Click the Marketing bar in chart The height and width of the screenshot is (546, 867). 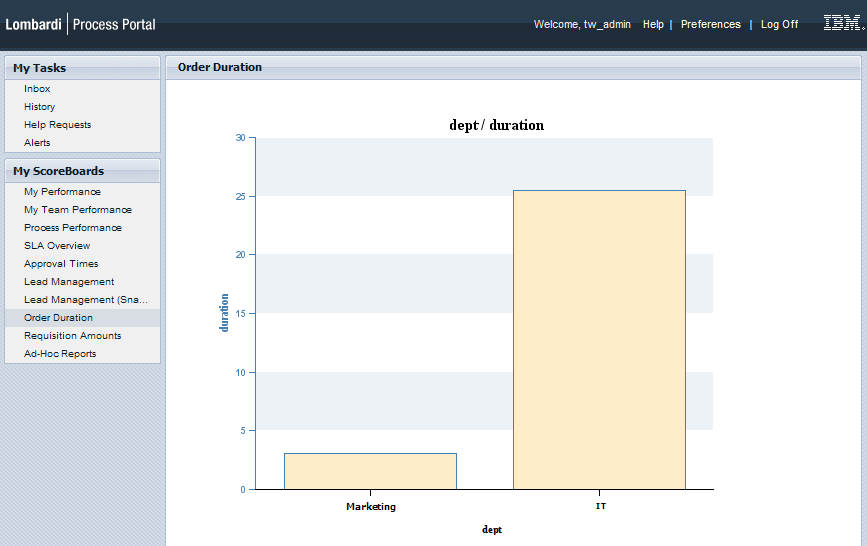point(370,471)
